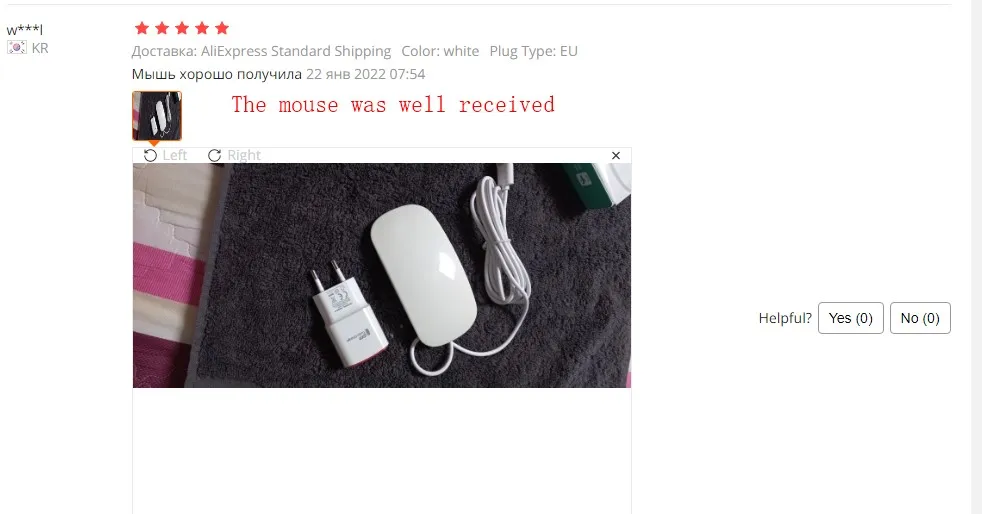Click the "Color: white" attribute text
The width and height of the screenshot is (982, 514).
click(x=440, y=51)
